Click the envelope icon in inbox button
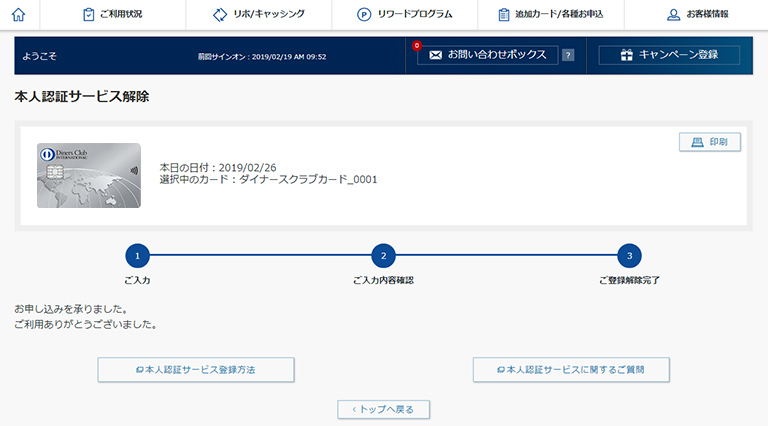768x426 pixels. [x=435, y=55]
